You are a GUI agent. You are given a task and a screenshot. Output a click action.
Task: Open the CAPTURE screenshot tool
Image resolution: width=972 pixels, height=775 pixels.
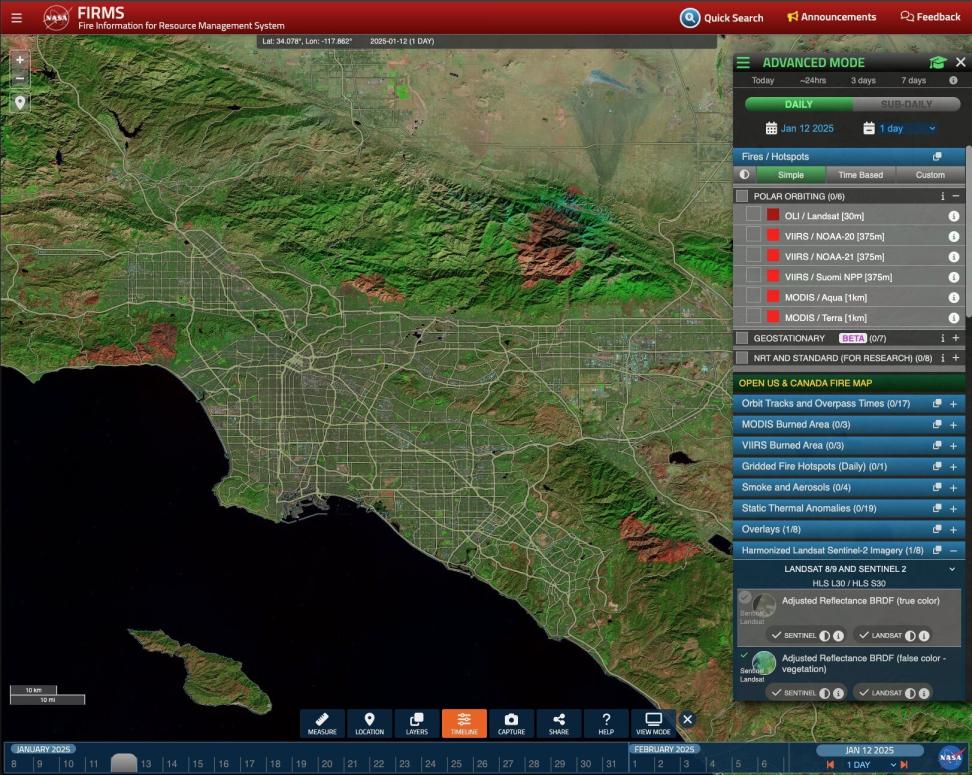[x=511, y=724]
